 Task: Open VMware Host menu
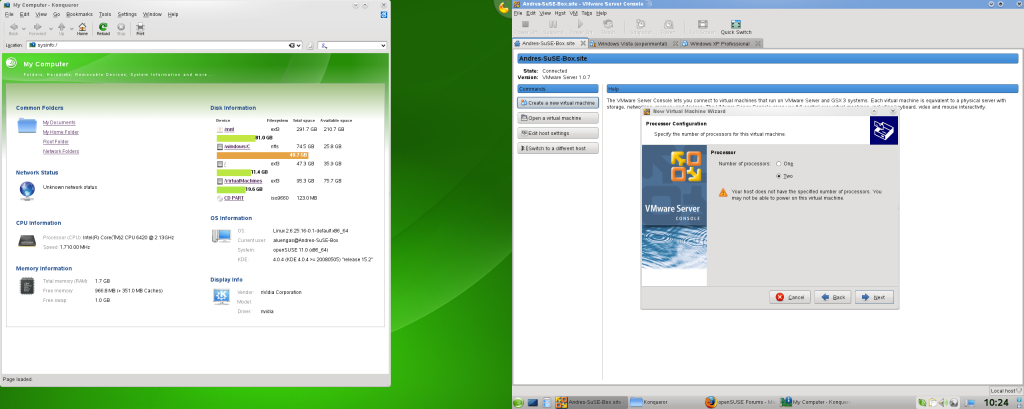tap(560, 13)
